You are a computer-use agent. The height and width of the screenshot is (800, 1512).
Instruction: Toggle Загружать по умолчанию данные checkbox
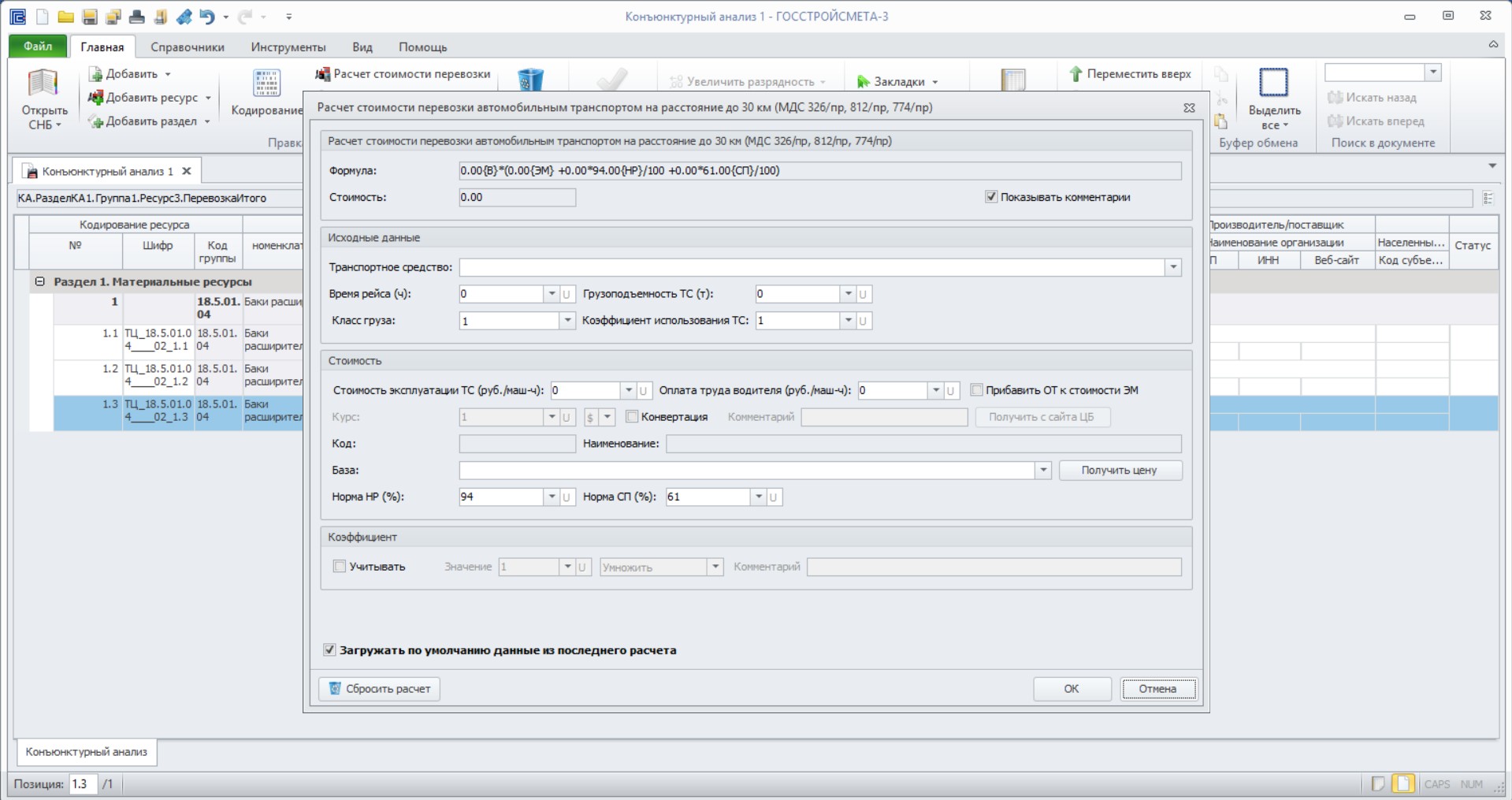click(329, 650)
